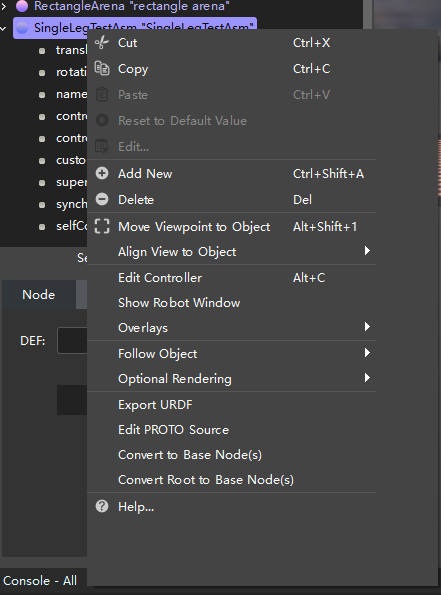Click the purple SingleLegTestAsm node icon
The image size is (441, 595).
tap(22, 28)
